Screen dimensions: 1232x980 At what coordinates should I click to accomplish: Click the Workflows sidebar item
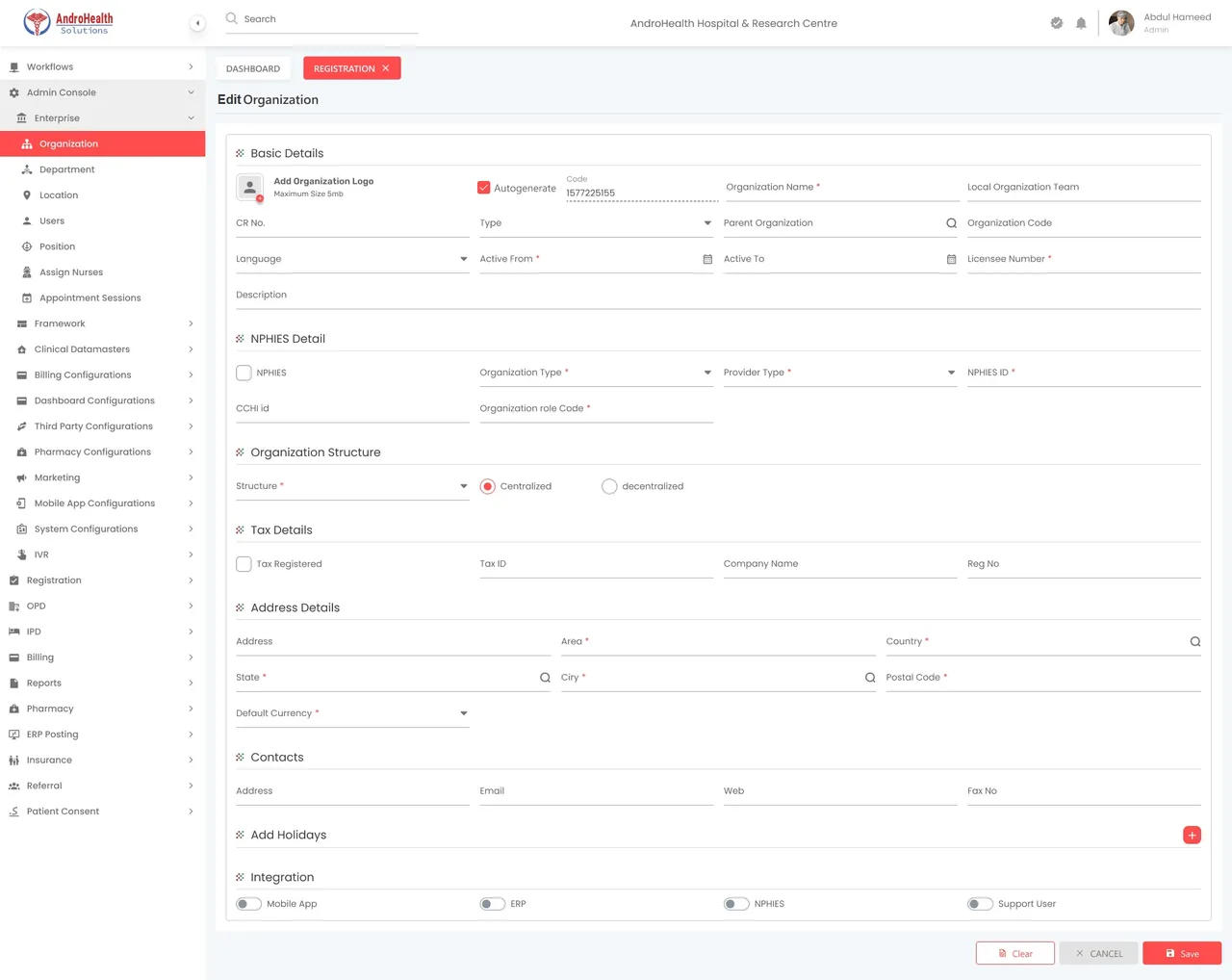(x=102, y=66)
